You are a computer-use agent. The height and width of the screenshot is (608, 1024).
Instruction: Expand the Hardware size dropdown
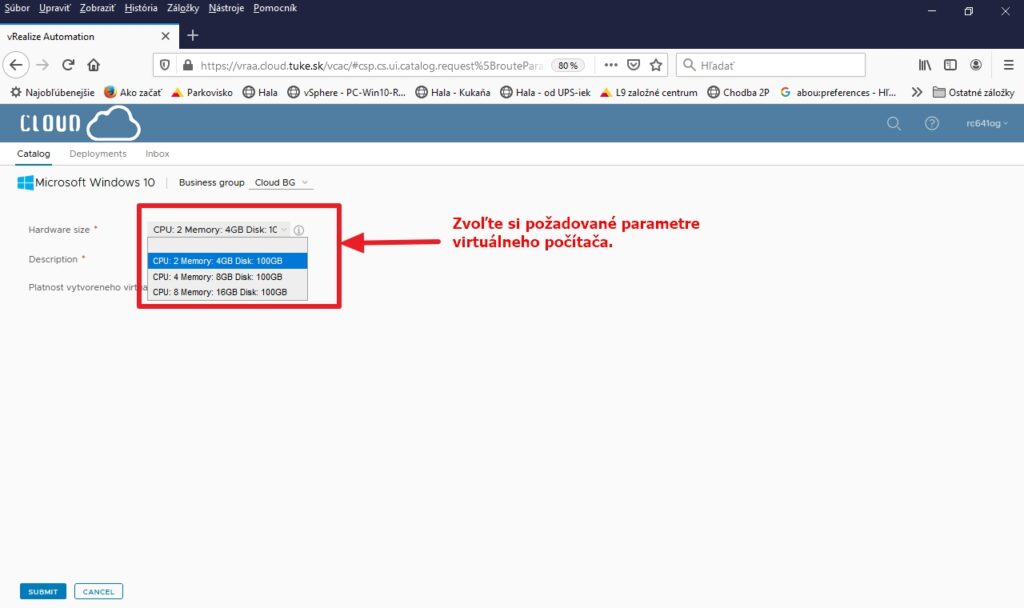coord(220,229)
